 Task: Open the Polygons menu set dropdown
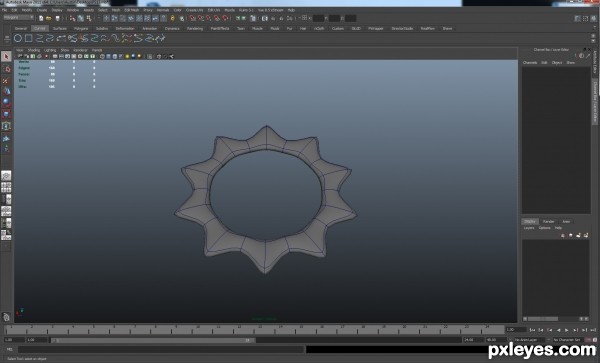[18, 18]
